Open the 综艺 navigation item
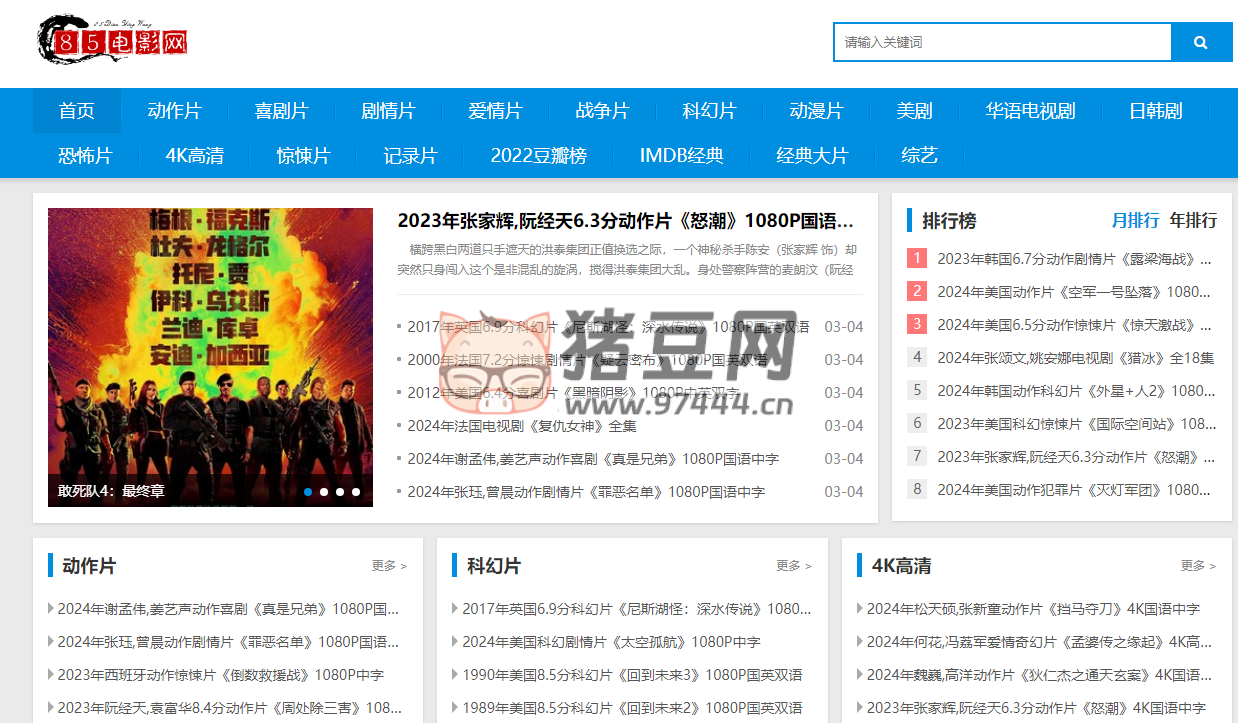Image resolution: width=1238 pixels, height=723 pixels. (919, 155)
